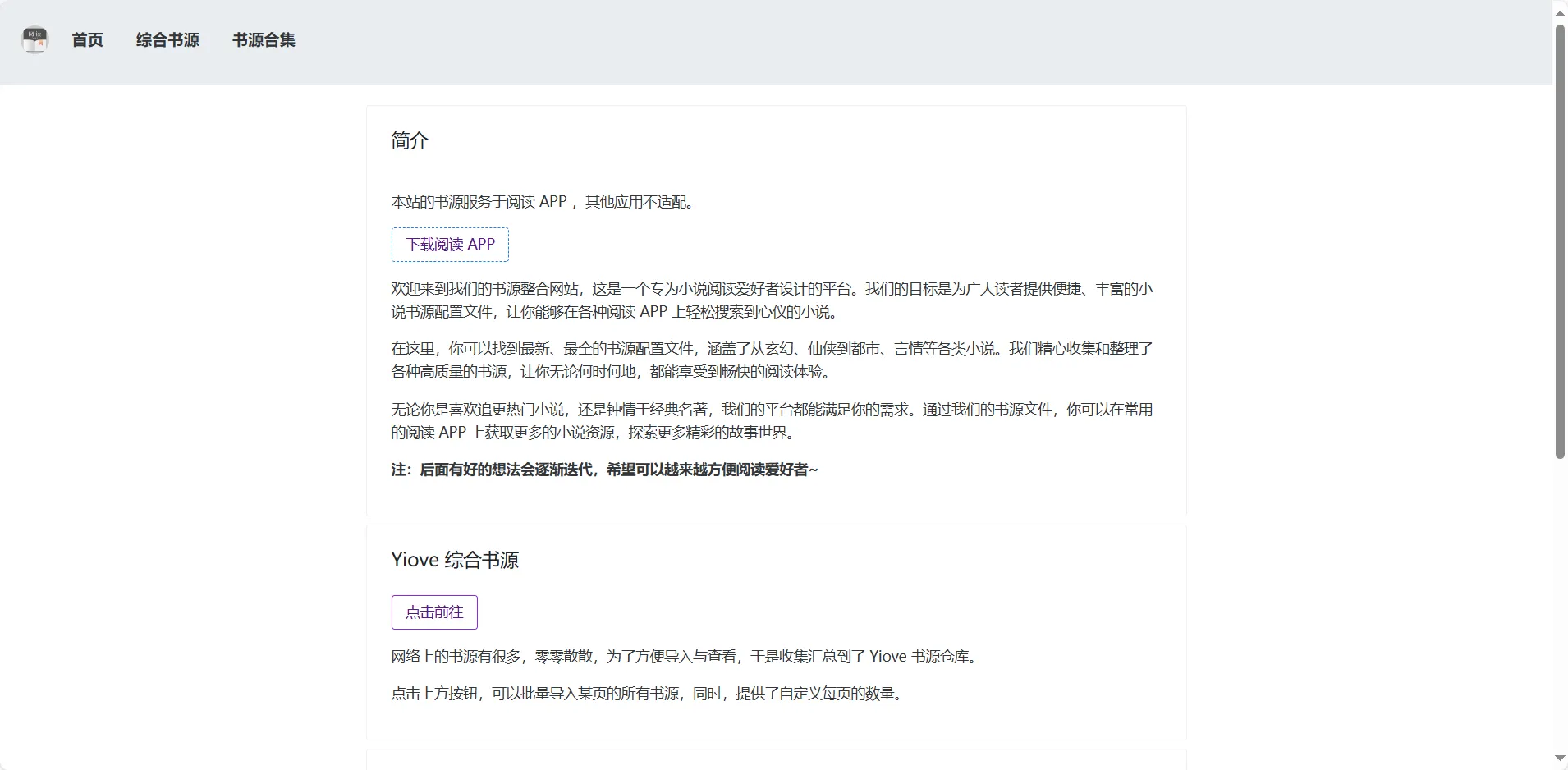The width and height of the screenshot is (1568, 770).
Task: Click the vertical scrollbar thumb
Action: 1560,241
